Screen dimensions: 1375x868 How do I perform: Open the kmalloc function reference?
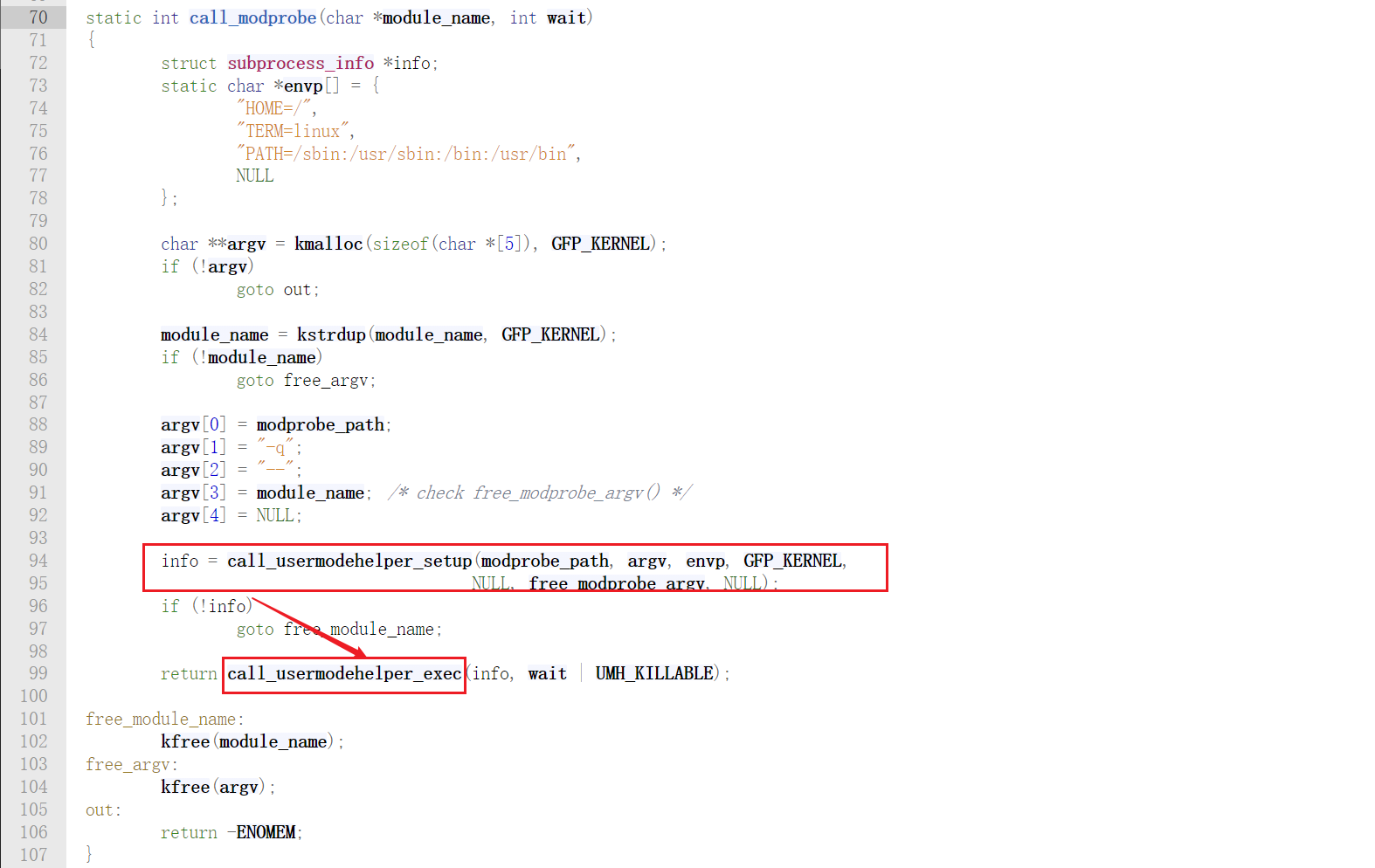coord(328,244)
